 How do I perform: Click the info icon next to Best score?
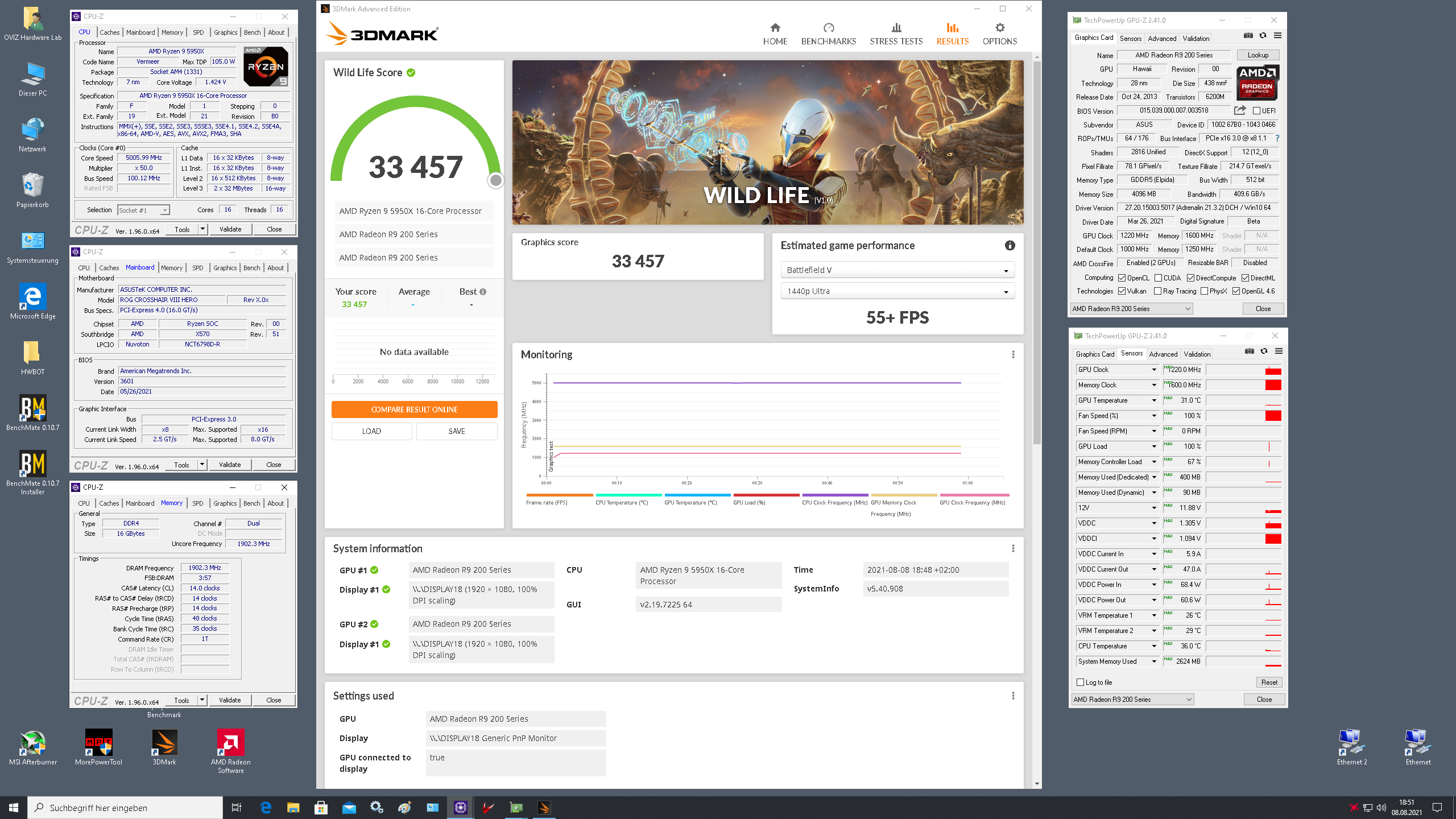click(x=483, y=292)
